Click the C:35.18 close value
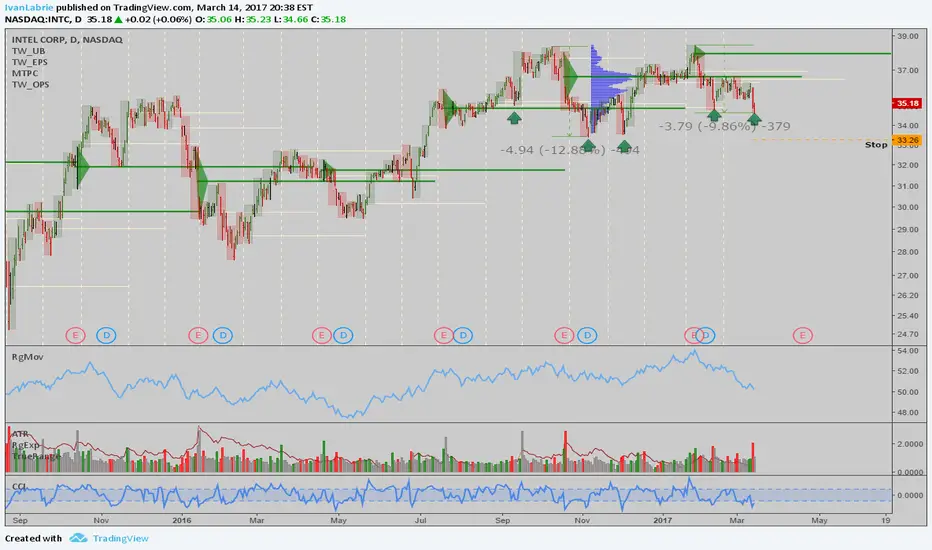This screenshot has width=932, height=550. 329,19
